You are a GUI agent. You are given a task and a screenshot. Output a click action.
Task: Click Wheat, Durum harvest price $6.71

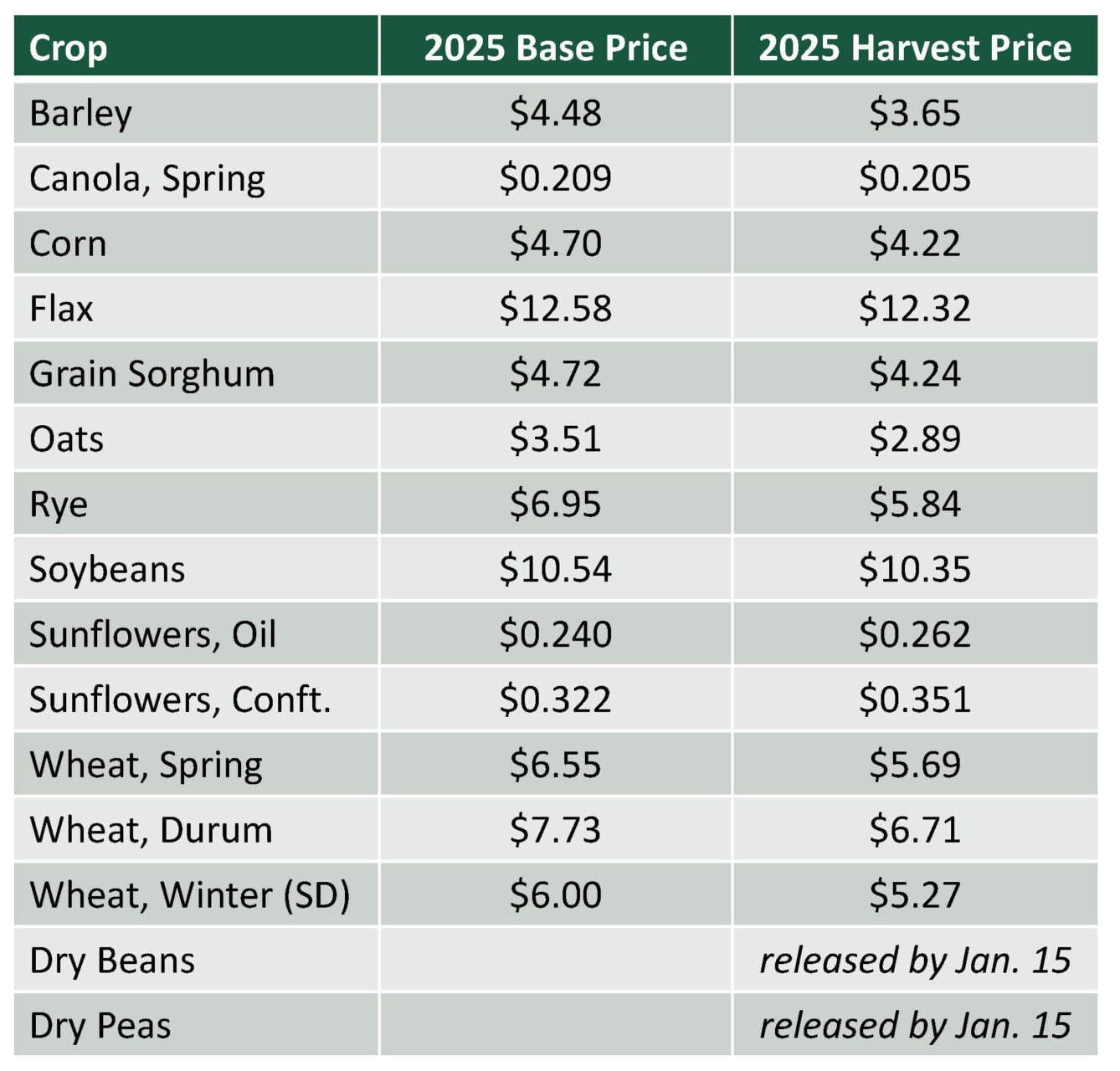pos(914,830)
